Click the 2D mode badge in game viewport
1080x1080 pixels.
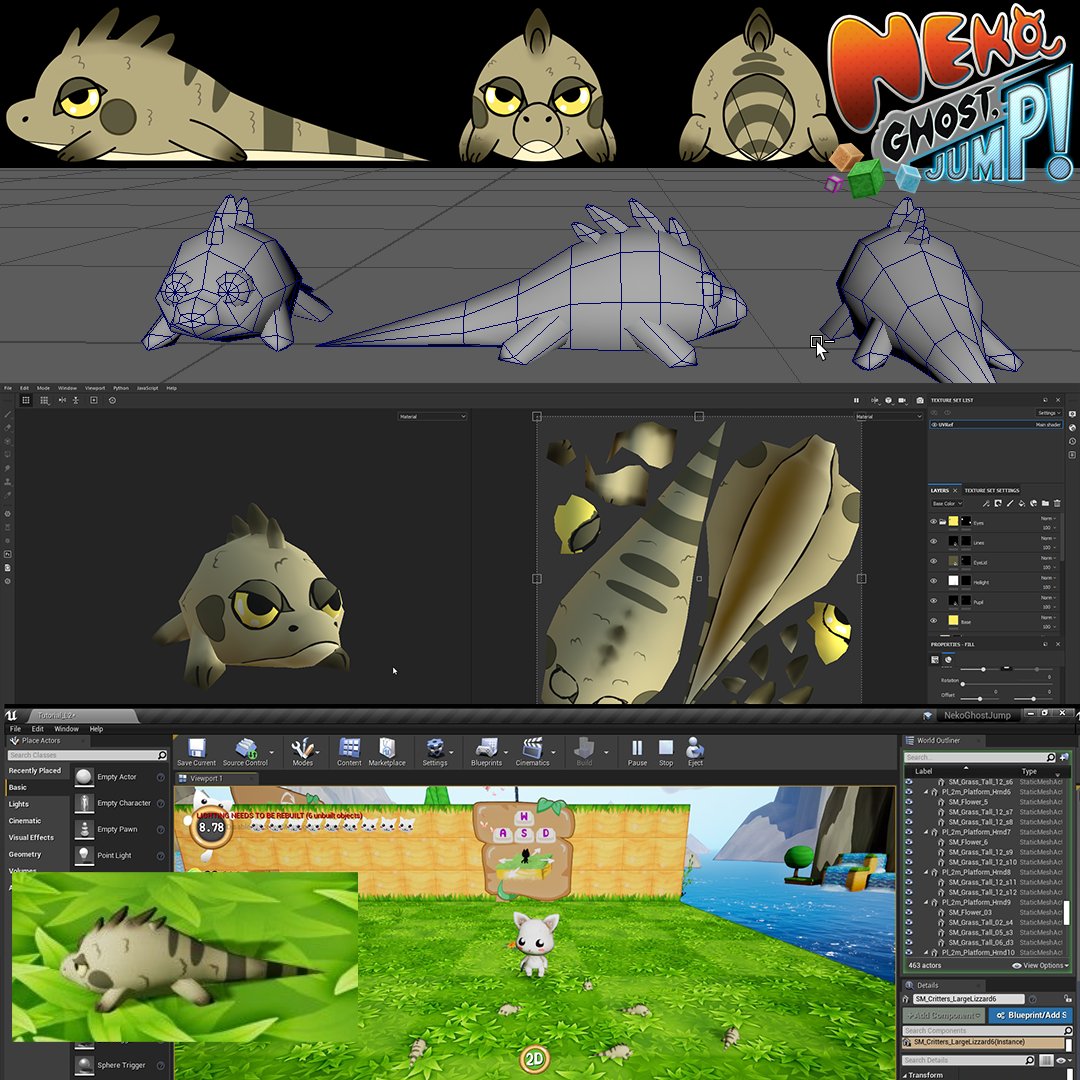534,1059
